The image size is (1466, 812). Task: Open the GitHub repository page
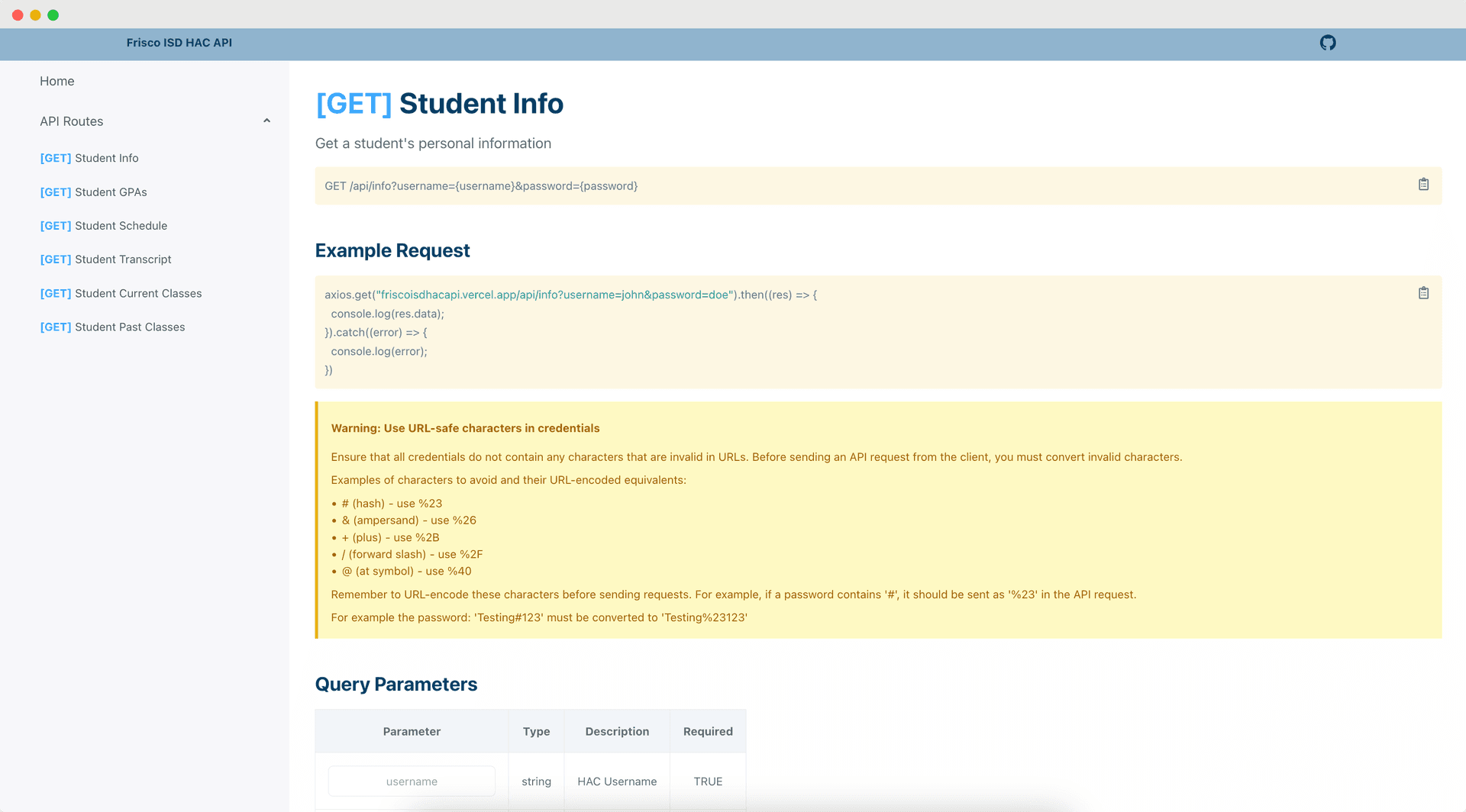[x=1327, y=43]
